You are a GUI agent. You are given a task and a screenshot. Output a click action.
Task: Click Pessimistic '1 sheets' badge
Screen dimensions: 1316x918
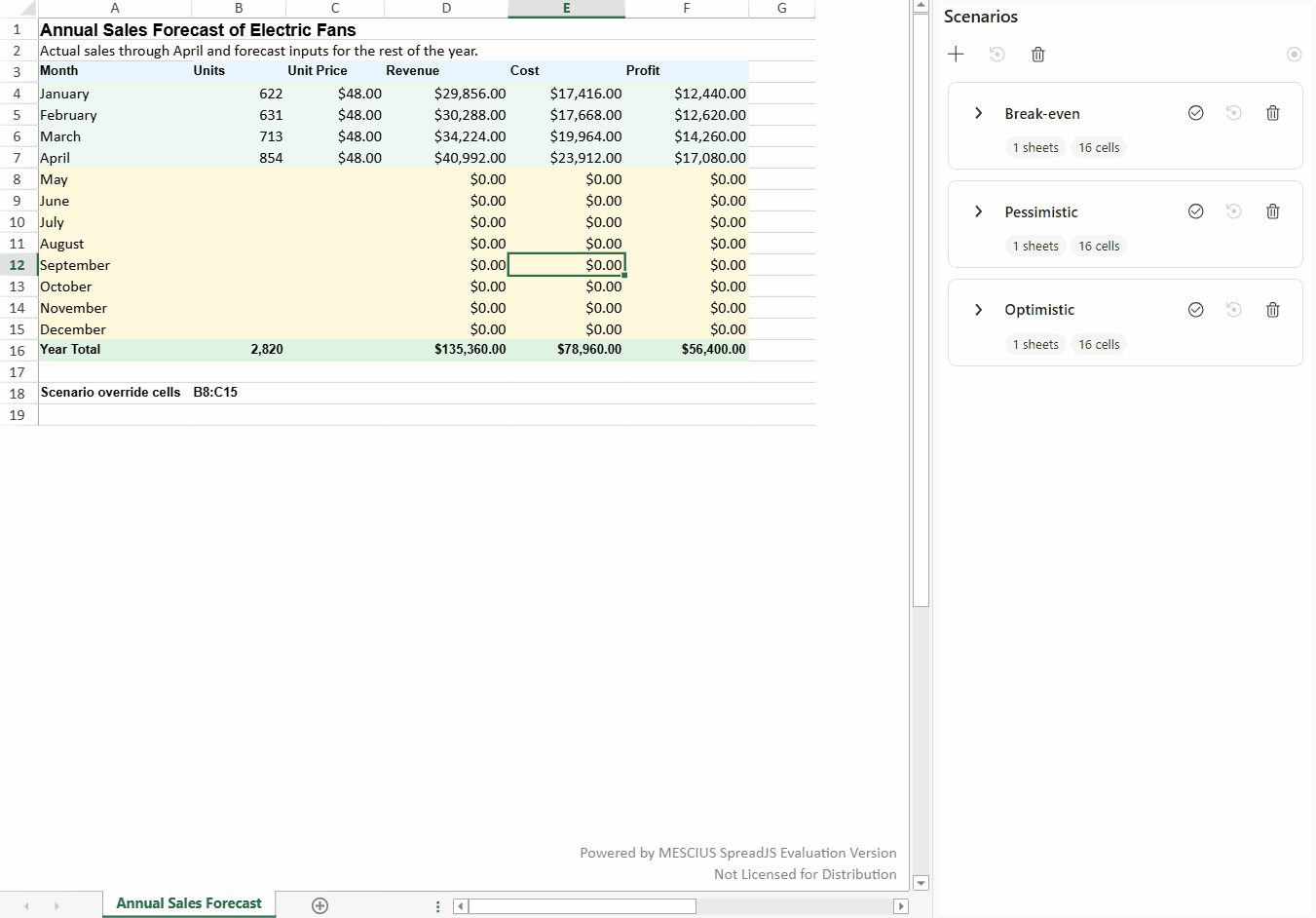click(x=1035, y=247)
